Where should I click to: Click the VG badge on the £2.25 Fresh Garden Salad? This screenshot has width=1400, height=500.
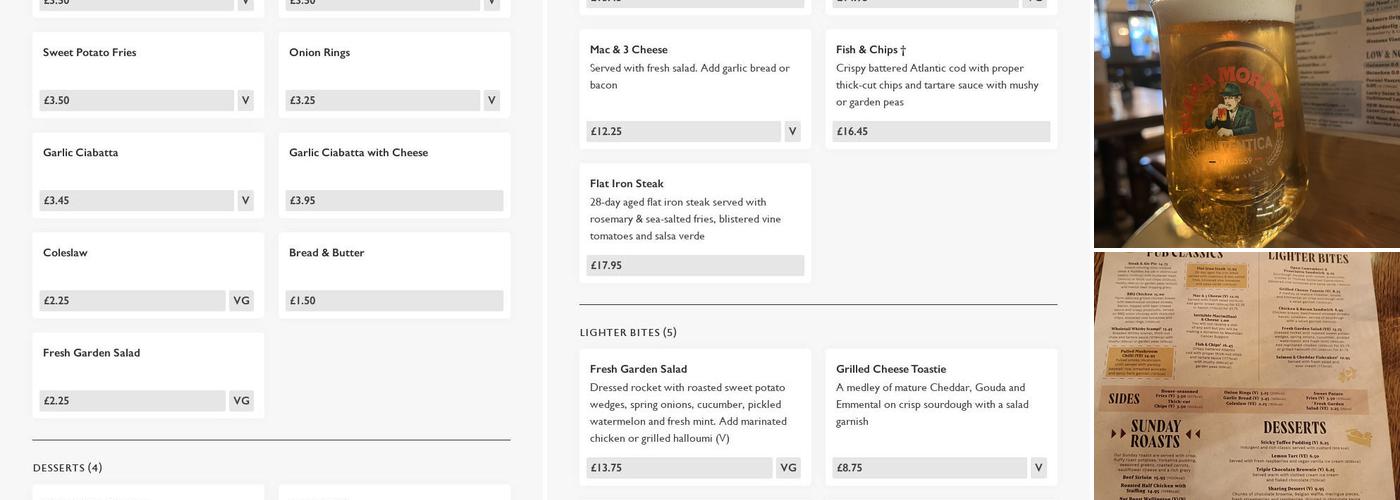coord(241,401)
